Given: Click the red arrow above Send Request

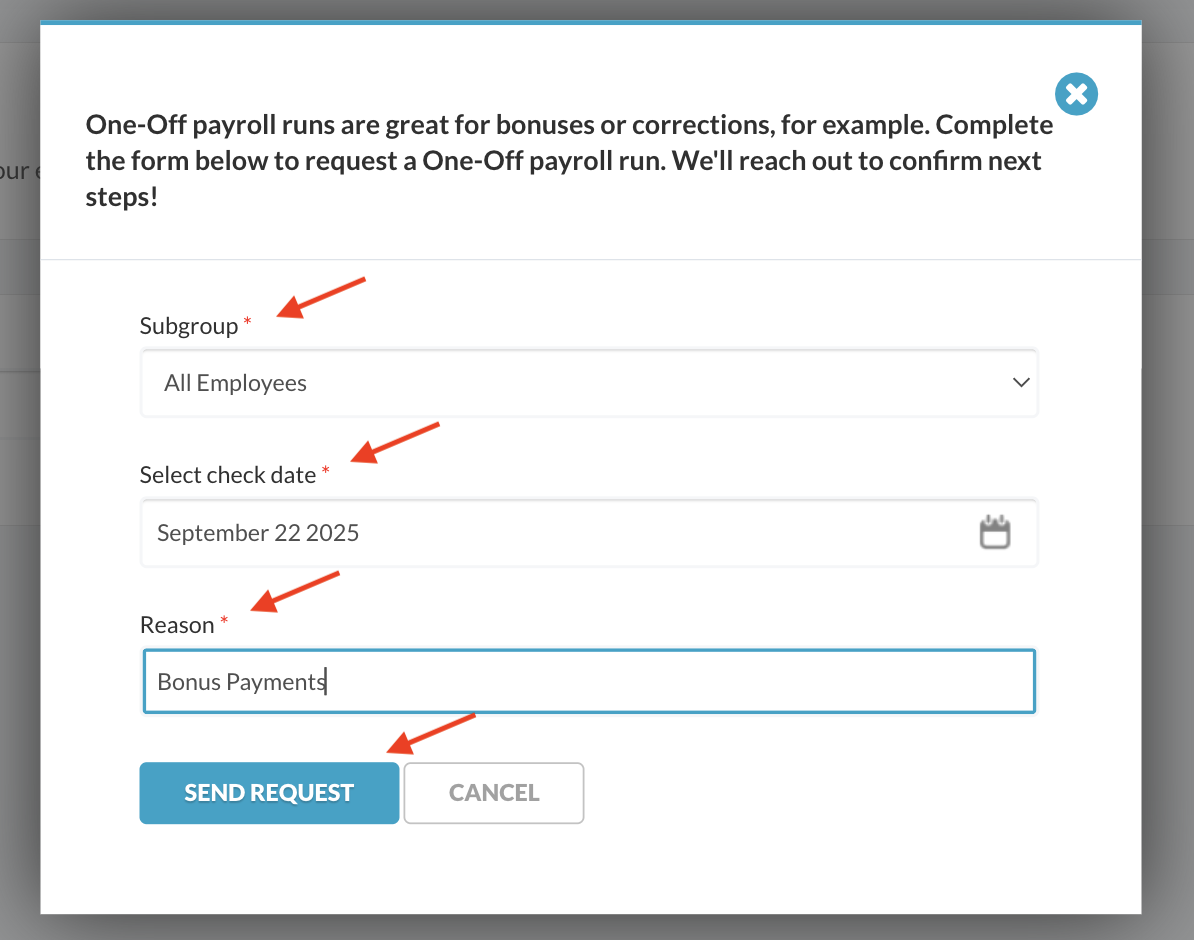Looking at the screenshot, I should 431,733.
